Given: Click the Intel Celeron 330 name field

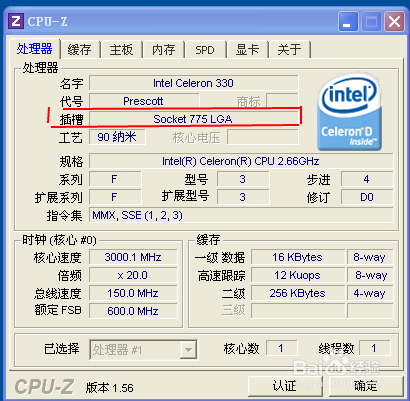Looking at the screenshot, I should pyautogui.click(x=194, y=83).
